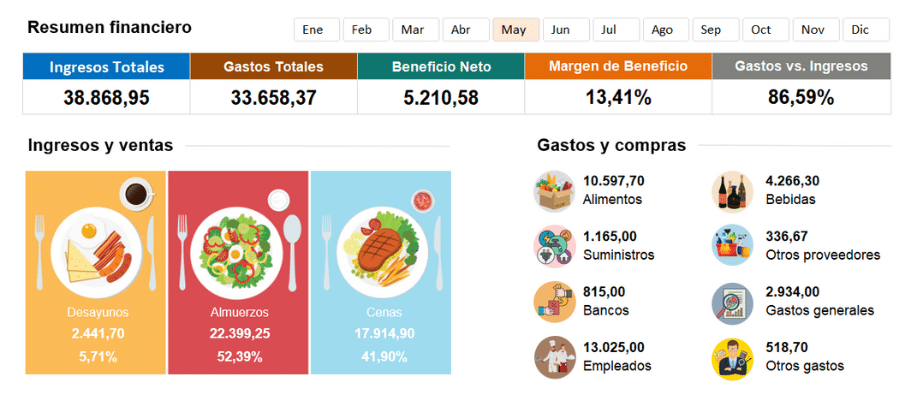Click the orange Desayunos breakfast card
Viewport: 900px width, 400px height.
click(96, 272)
